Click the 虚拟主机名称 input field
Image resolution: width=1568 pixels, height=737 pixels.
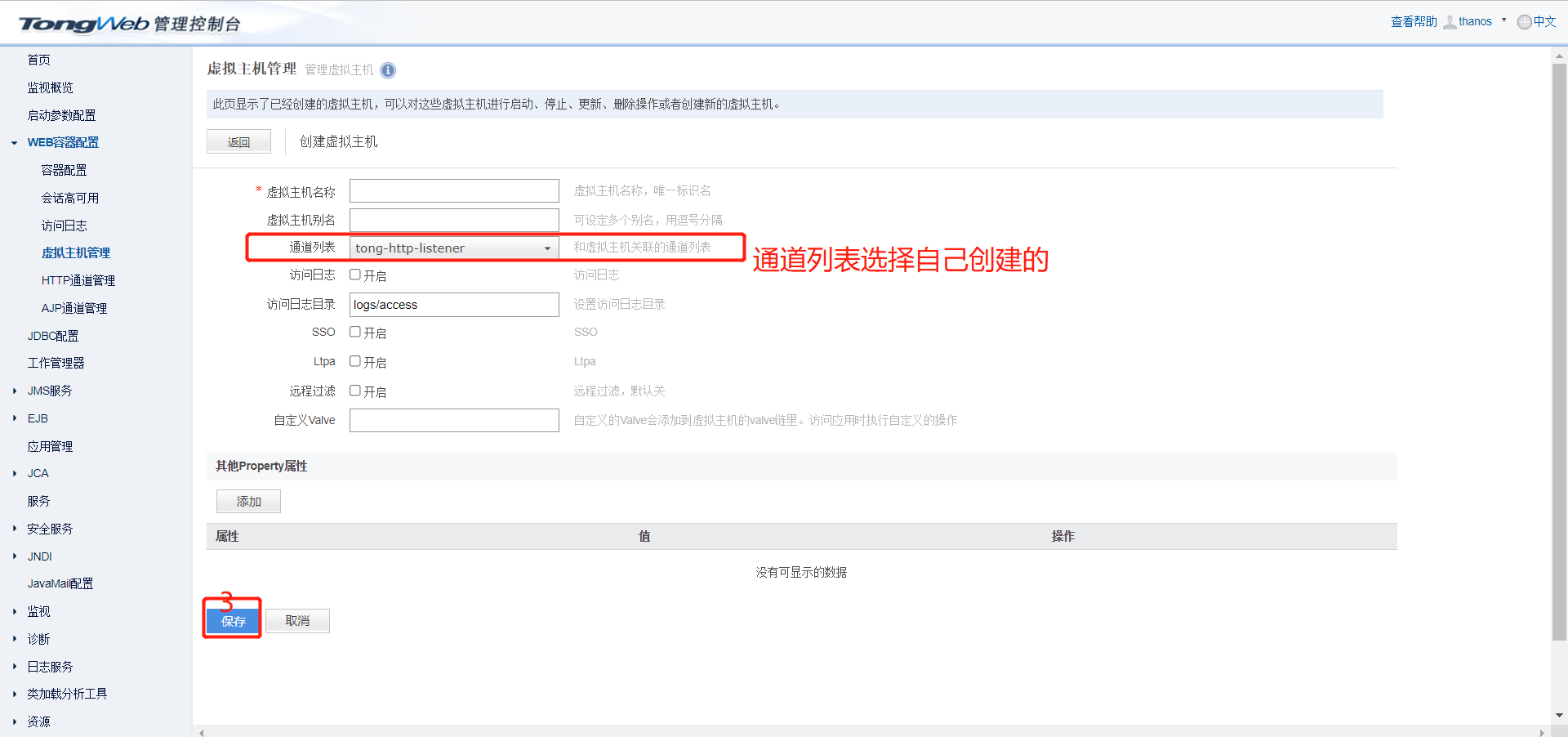pos(454,190)
